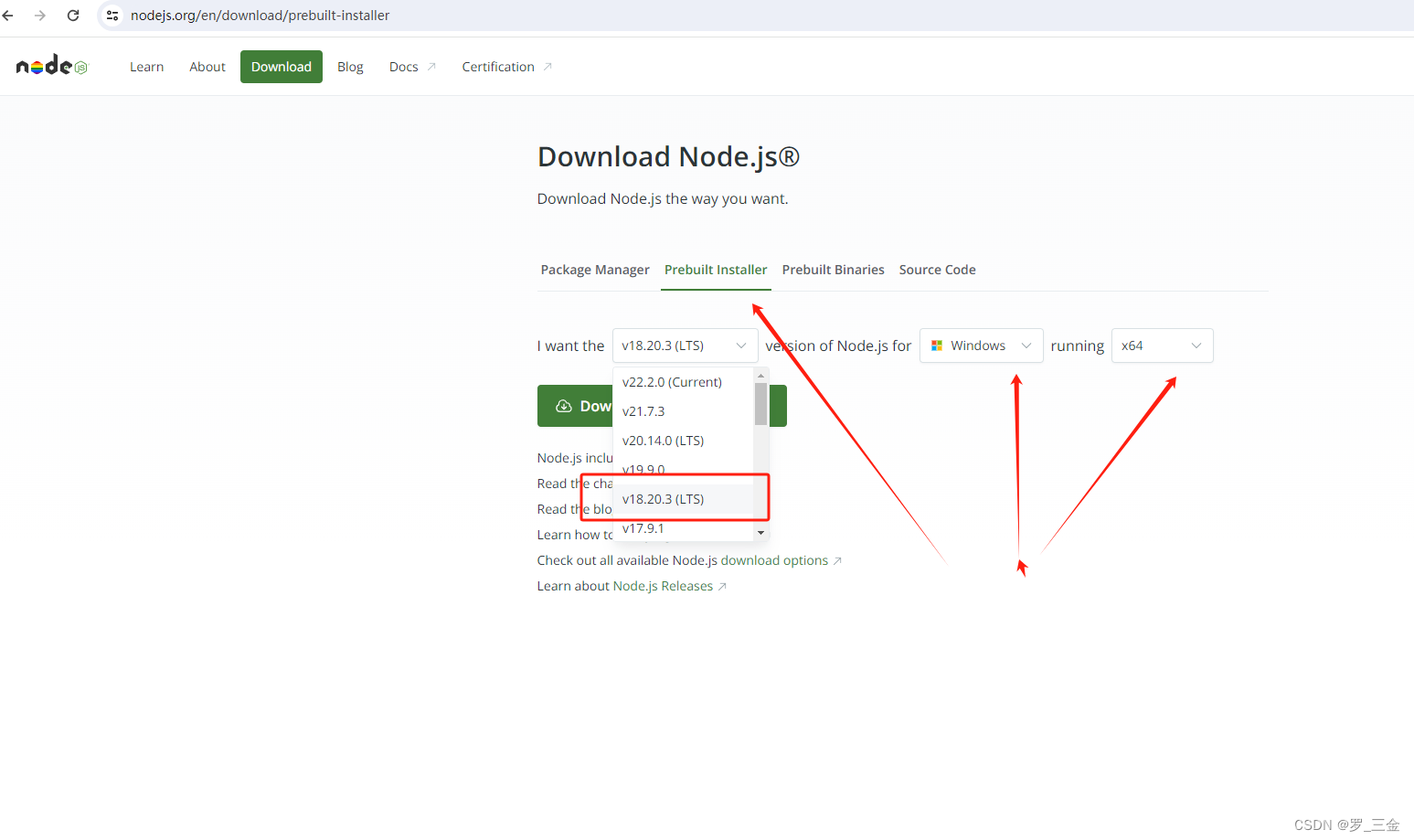Click scroll-down arrow of version list
Image resolution: width=1414 pixels, height=840 pixels.
tap(760, 533)
